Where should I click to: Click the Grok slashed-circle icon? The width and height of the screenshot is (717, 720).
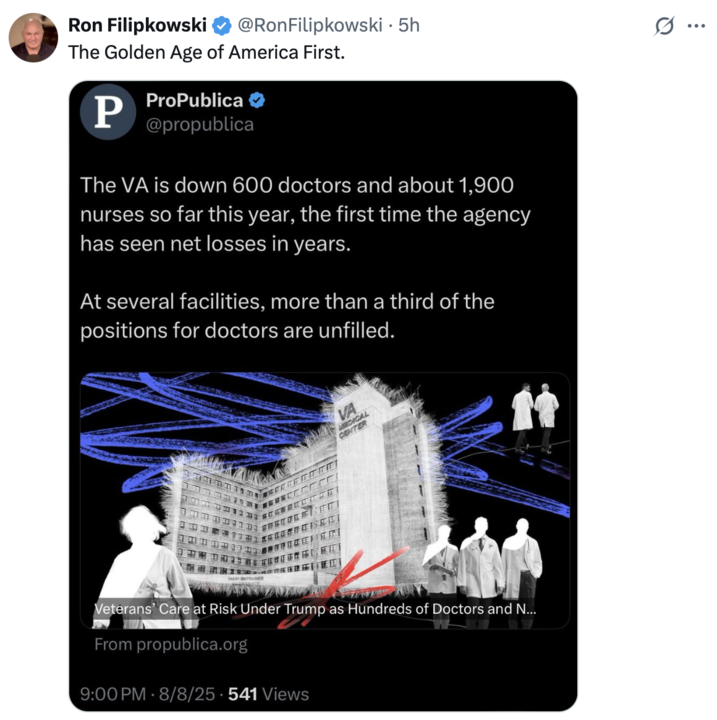pyautogui.click(x=663, y=27)
